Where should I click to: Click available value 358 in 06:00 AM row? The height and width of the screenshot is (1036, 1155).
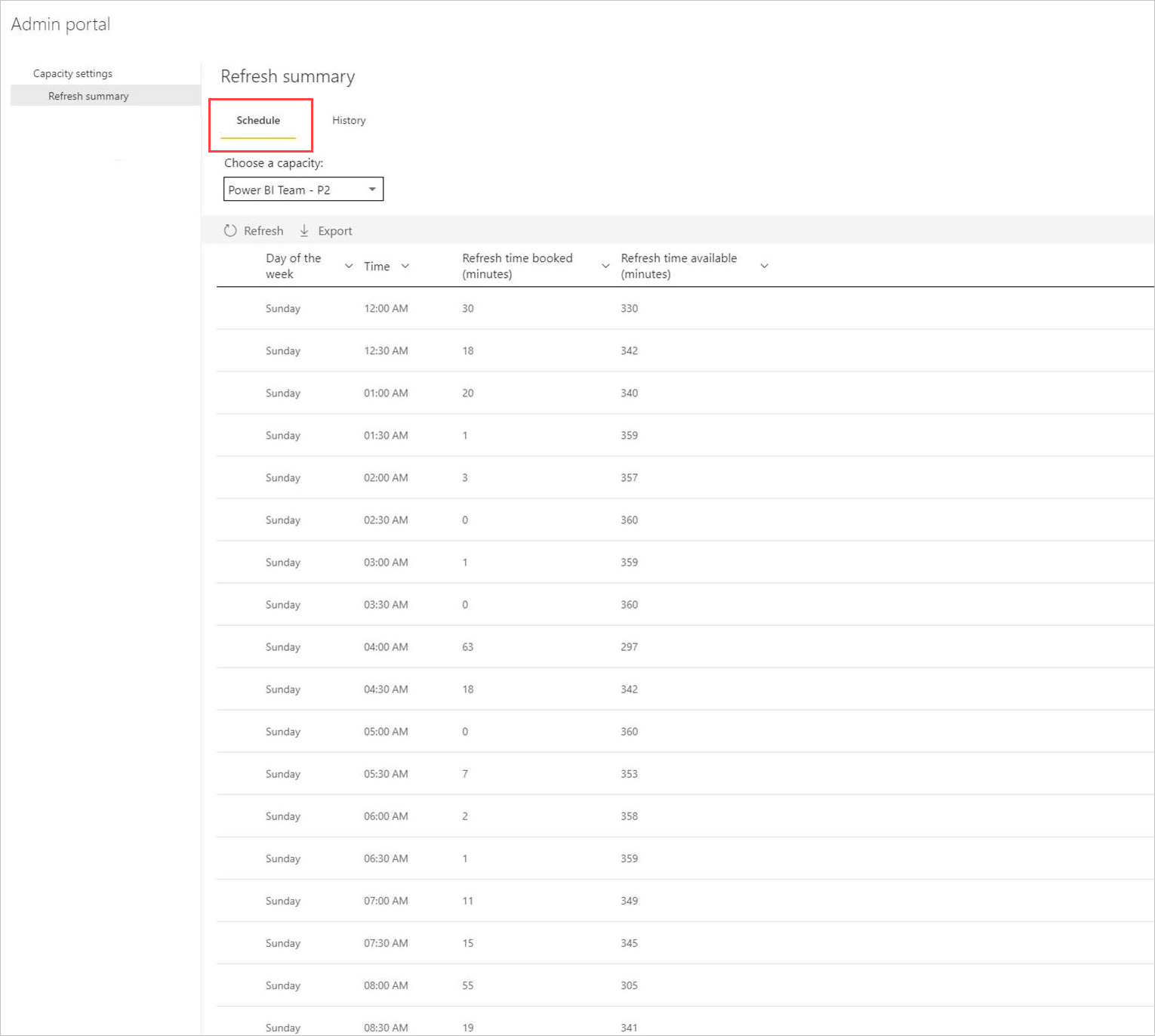click(630, 816)
